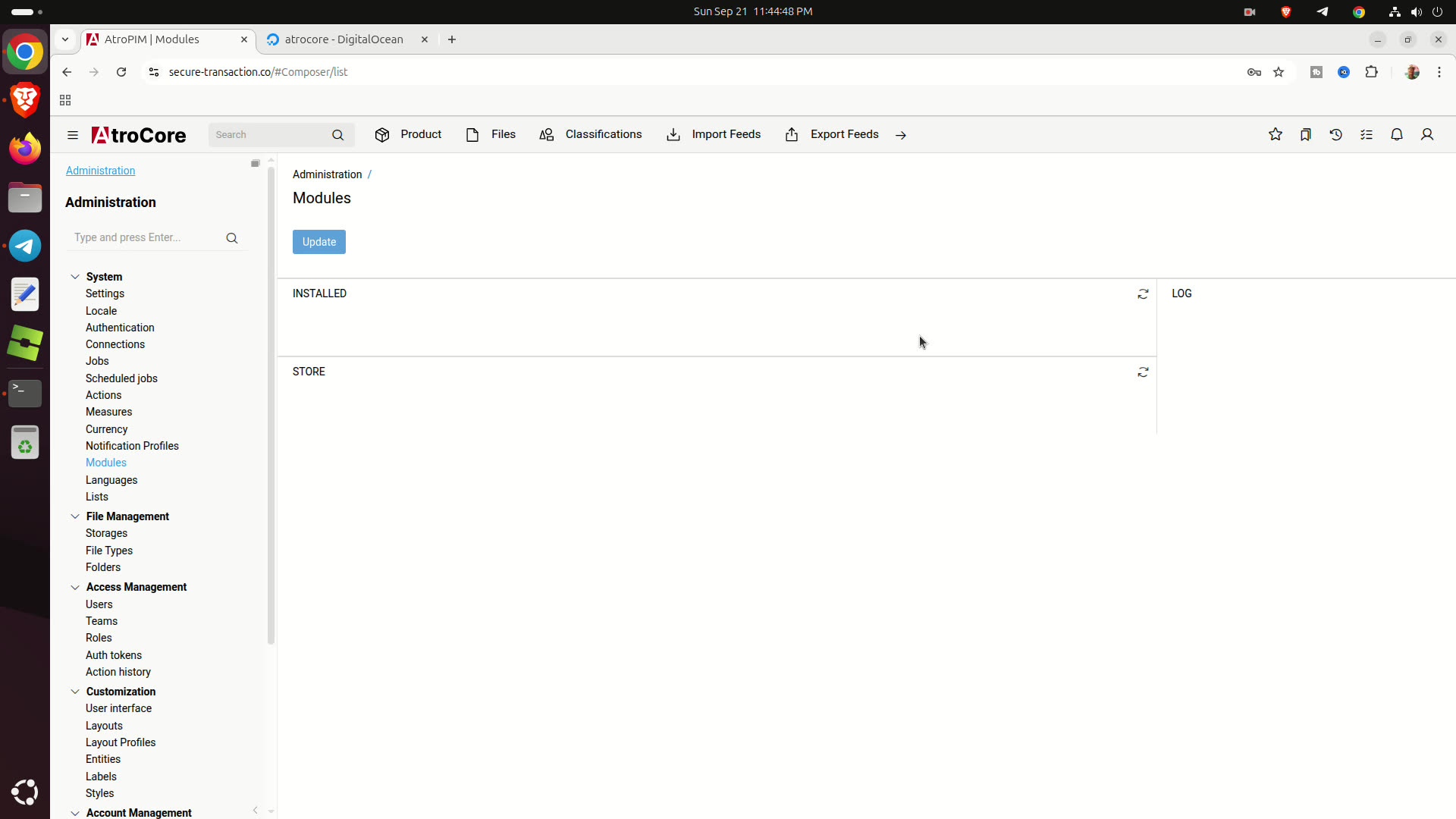Click the AtroCore logo
Image resolution: width=1456 pixels, height=819 pixels.
coord(139,135)
